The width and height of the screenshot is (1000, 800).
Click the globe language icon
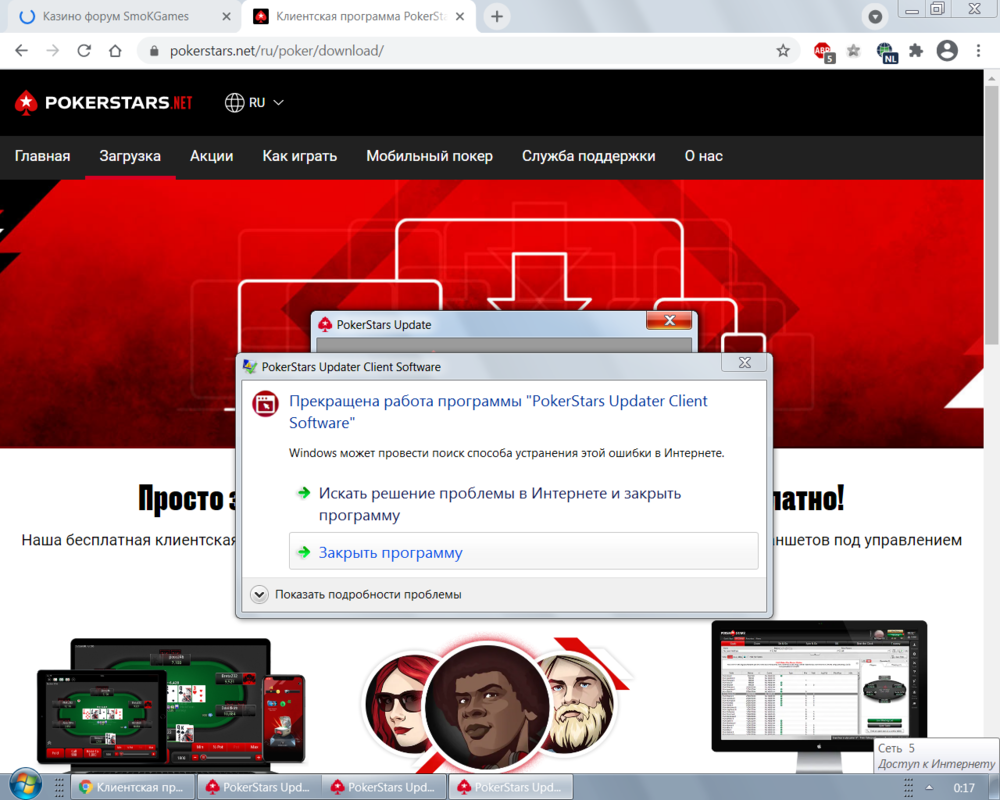click(x=234, y=103)
